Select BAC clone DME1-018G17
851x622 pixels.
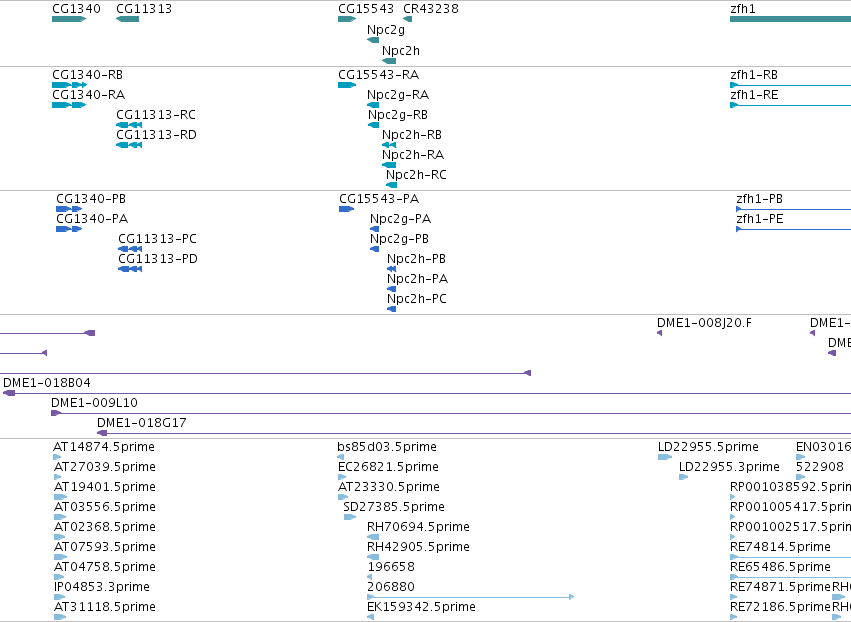tap(142, 423)
